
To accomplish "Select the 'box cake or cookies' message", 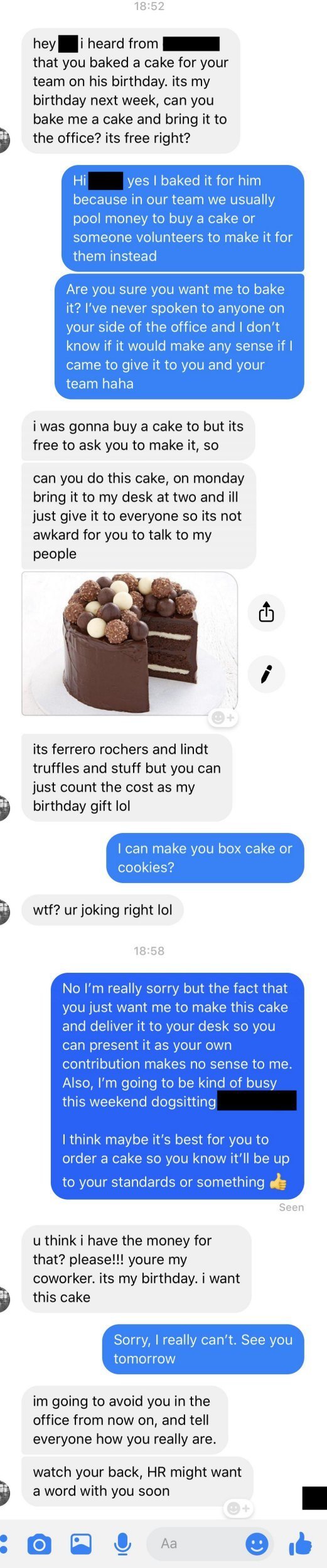I will 205,857.
